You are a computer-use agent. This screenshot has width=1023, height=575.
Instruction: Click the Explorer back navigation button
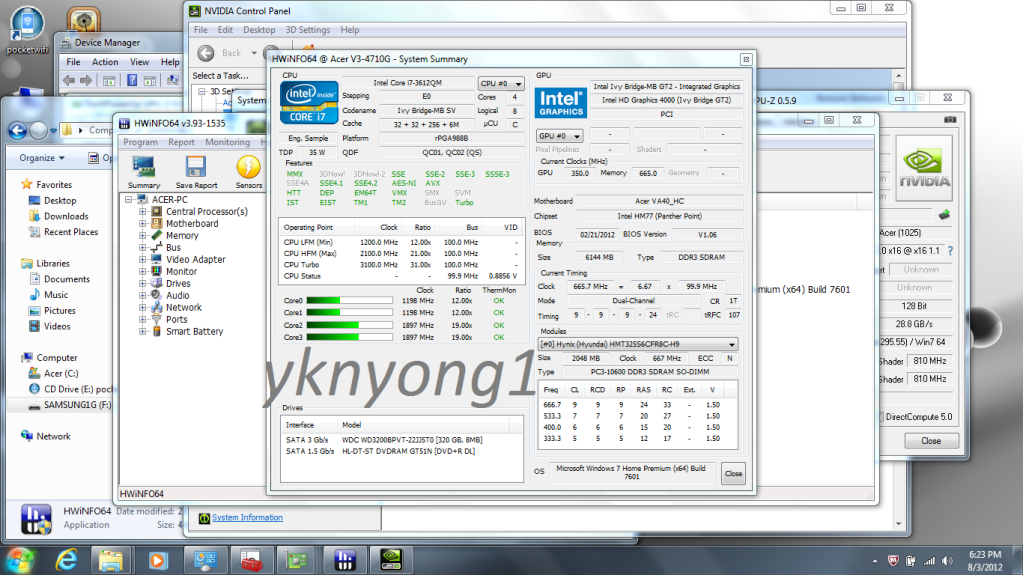pos(18,131)
